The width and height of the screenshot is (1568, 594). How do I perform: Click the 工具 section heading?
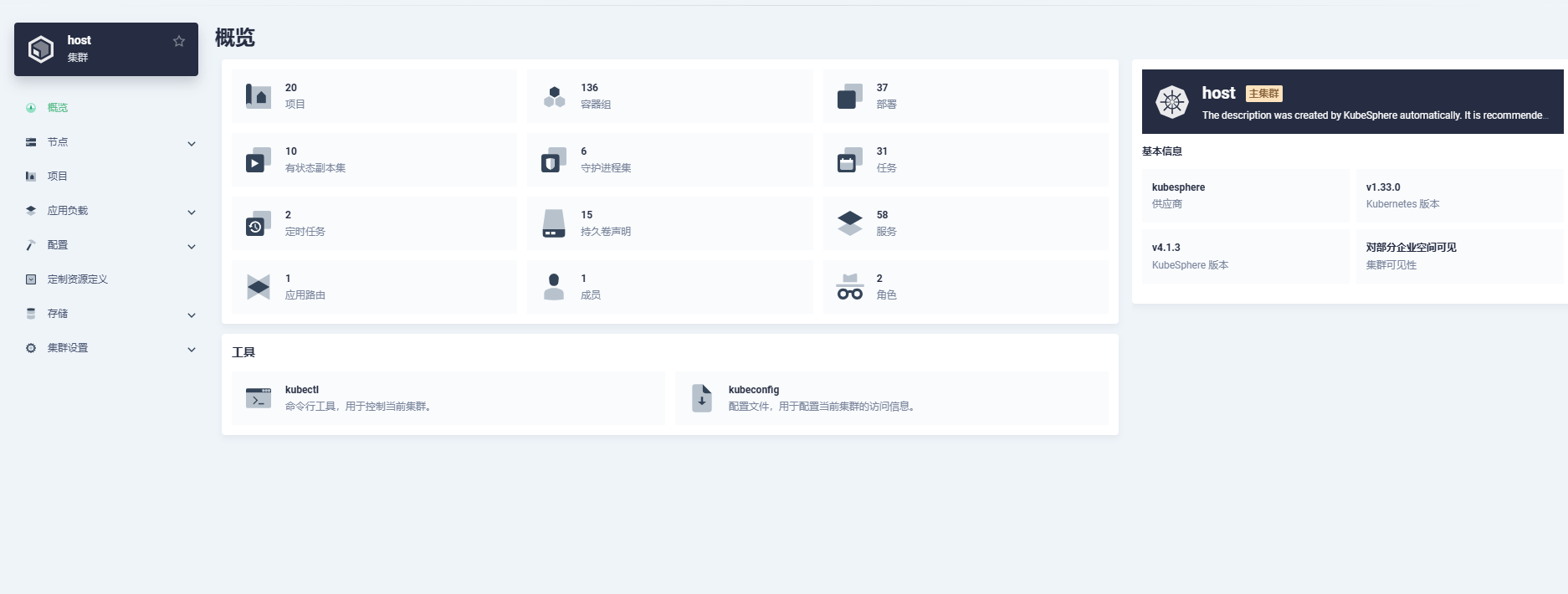pyautogui.click(x=243, y=352)
